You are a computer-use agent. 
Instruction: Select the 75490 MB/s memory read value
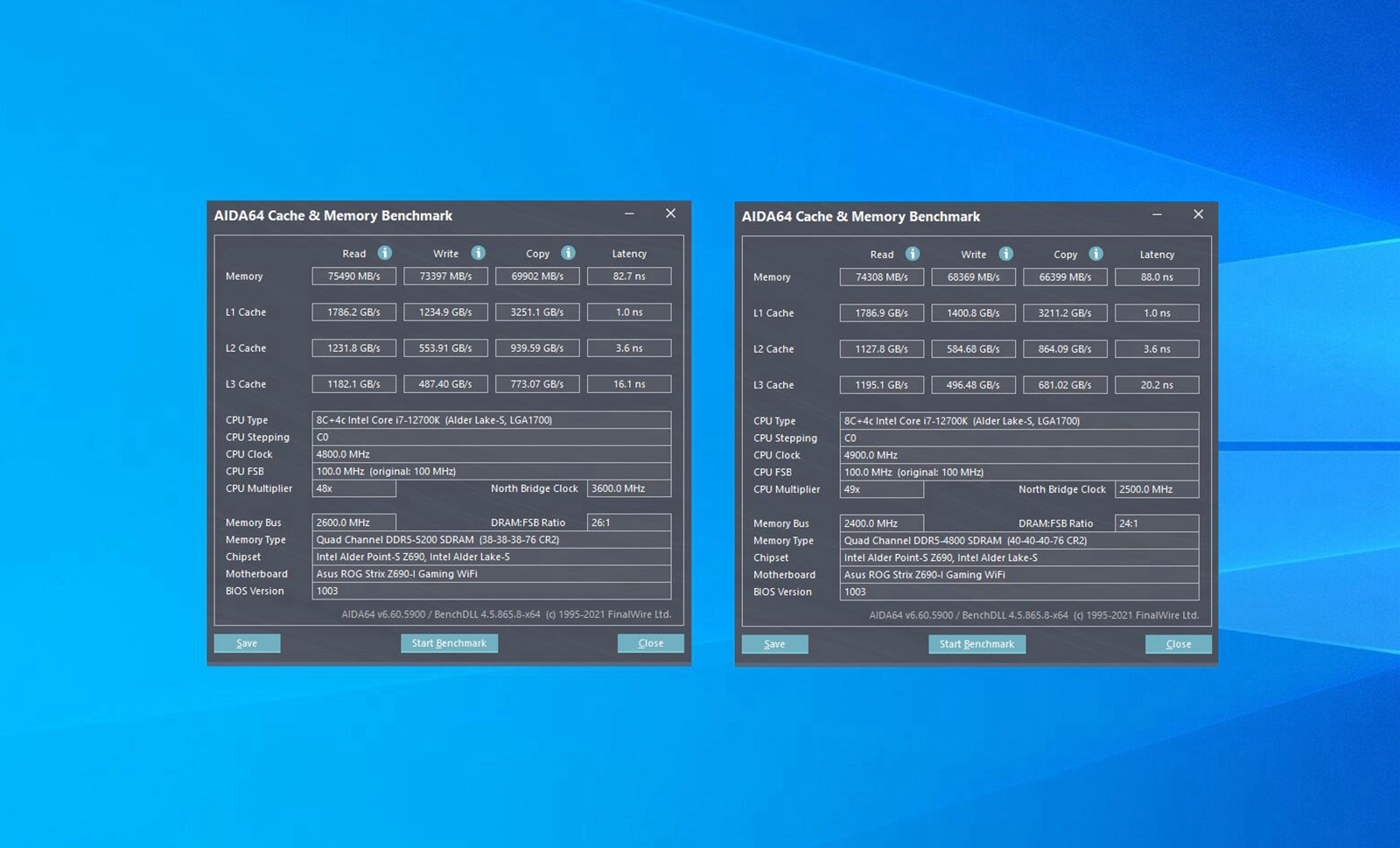tap(354, 277)
